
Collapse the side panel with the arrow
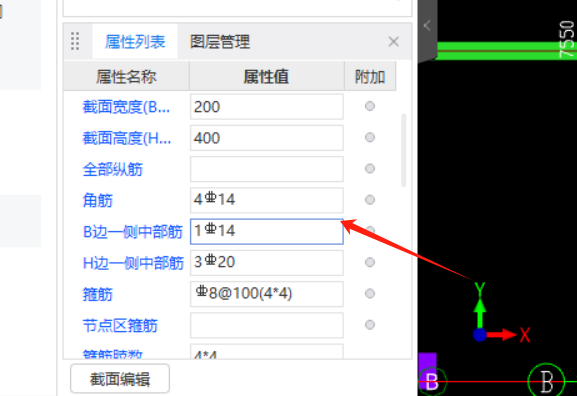[427, 26]
